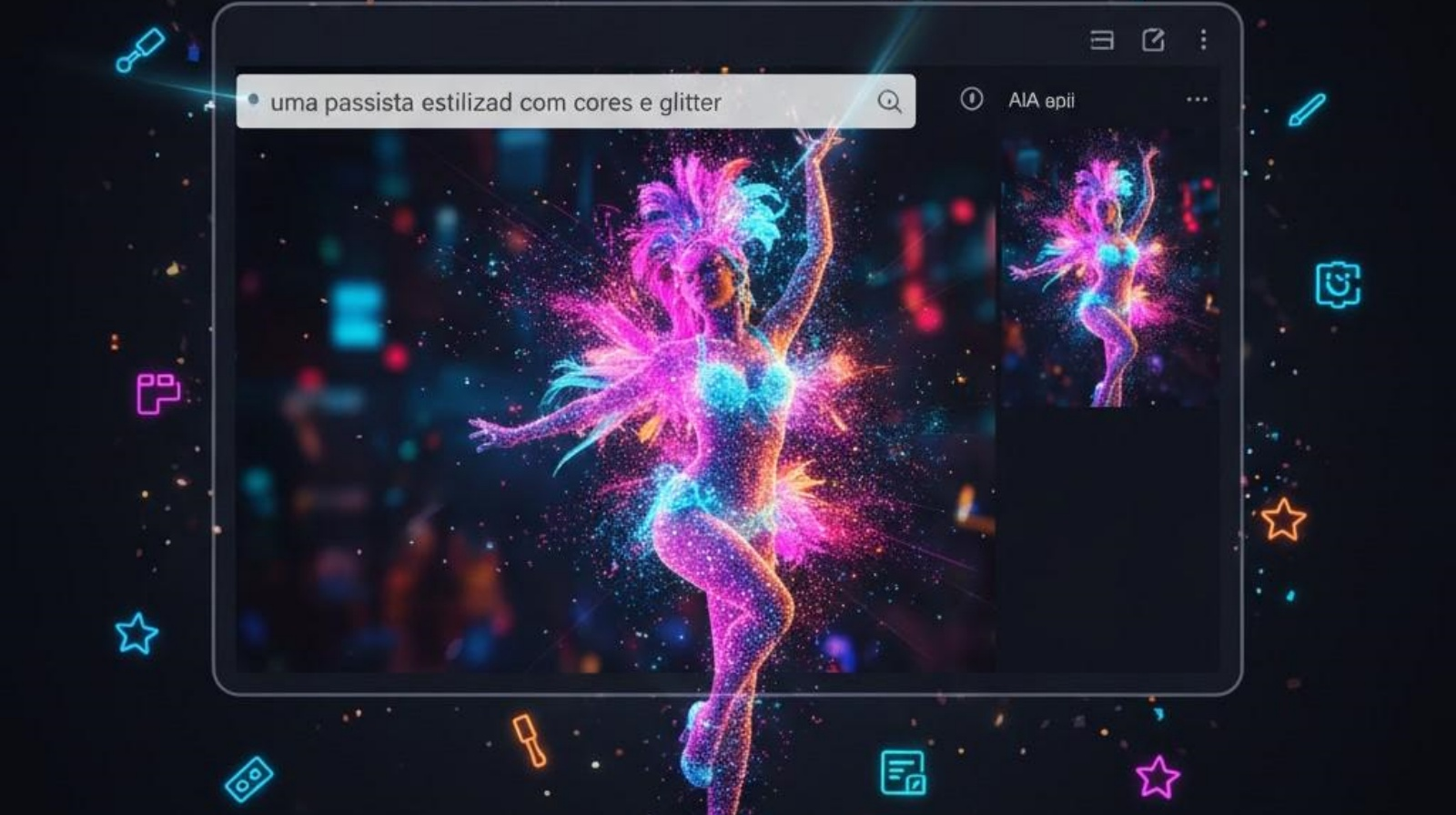Image resolution: width=1456 pixels, height=815 pixels.
Task: Open the horizontal three-dot menu in side panel
Action: tap(1197, 99)
